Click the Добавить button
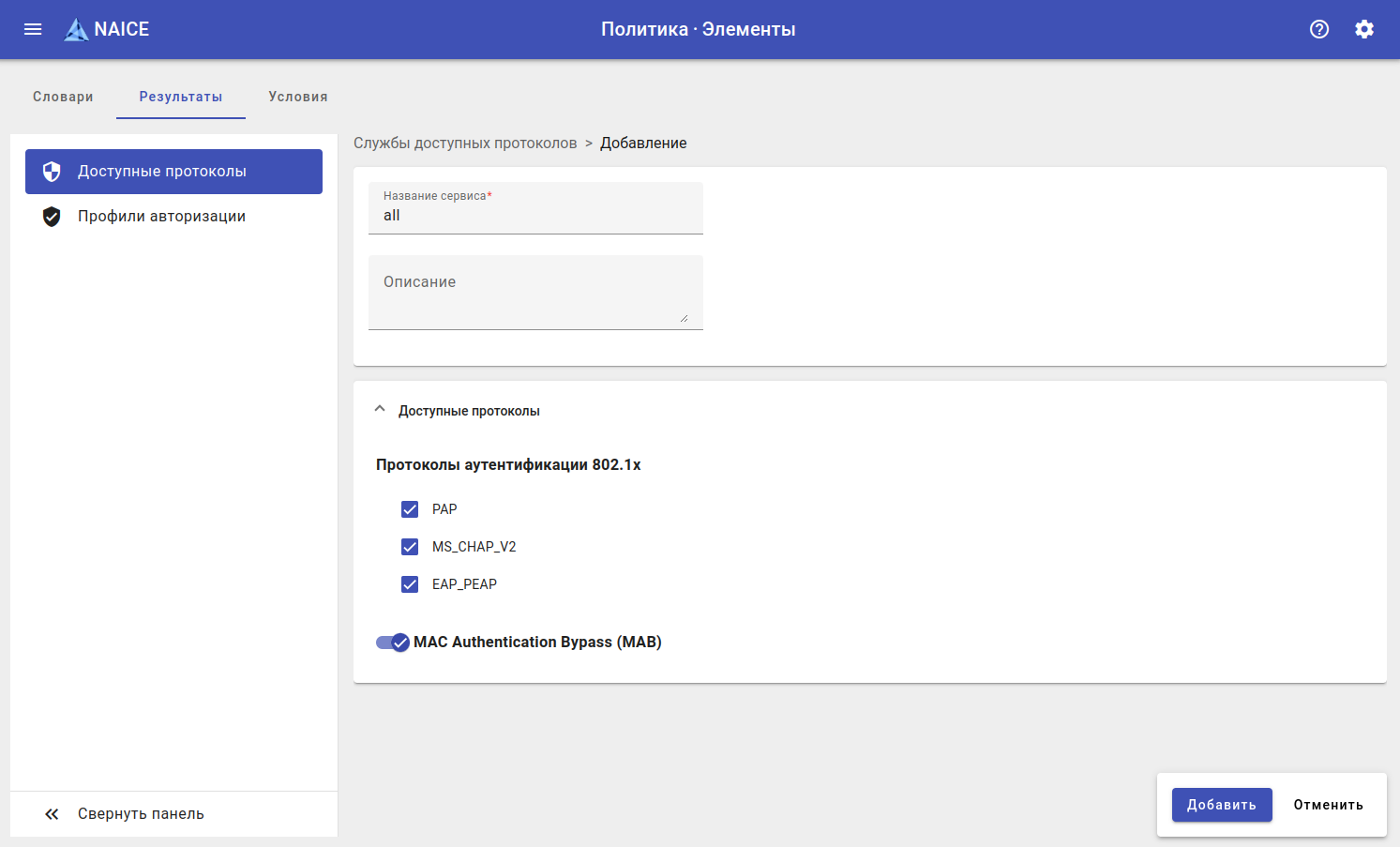 click(x=1221, y=805)
